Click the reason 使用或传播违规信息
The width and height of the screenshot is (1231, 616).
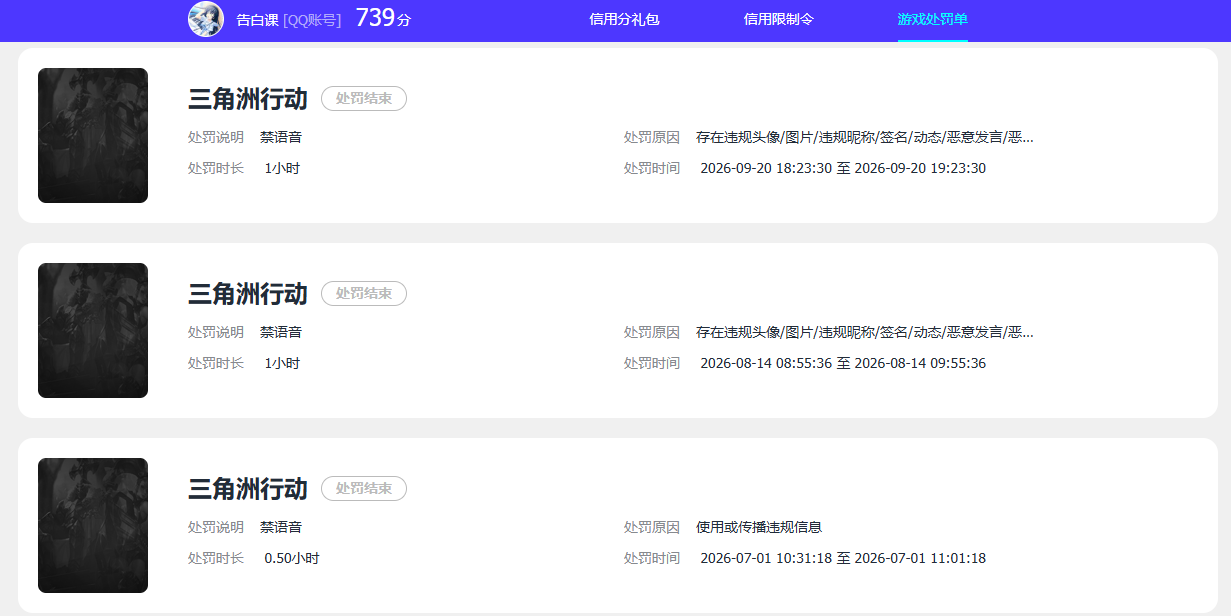click(x=759, y=527)
